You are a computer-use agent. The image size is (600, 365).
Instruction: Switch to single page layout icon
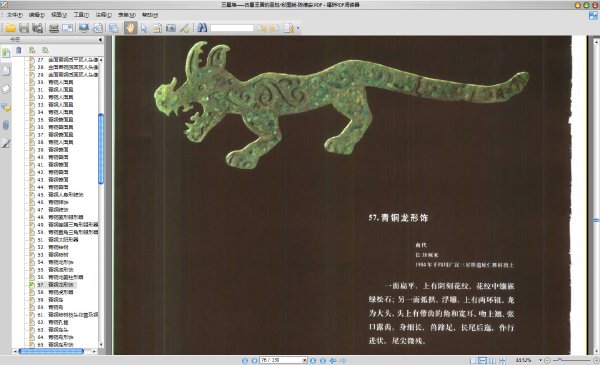coord(473,360)
